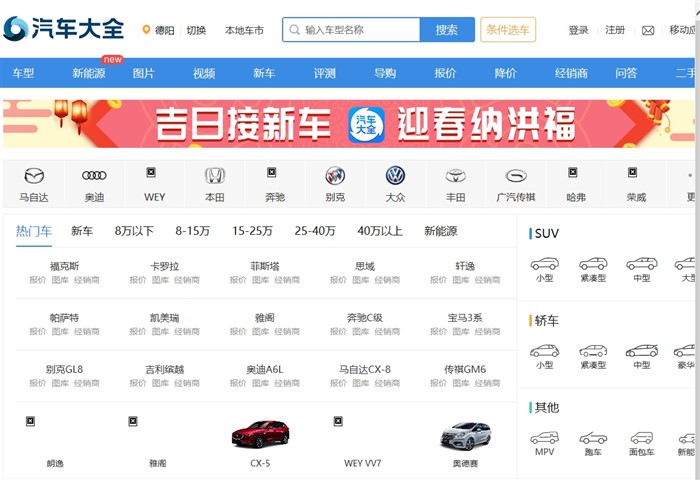This screenshot has height=480, width=700.
Task: Click the 条件选车 button
Action: pos(508,30)
